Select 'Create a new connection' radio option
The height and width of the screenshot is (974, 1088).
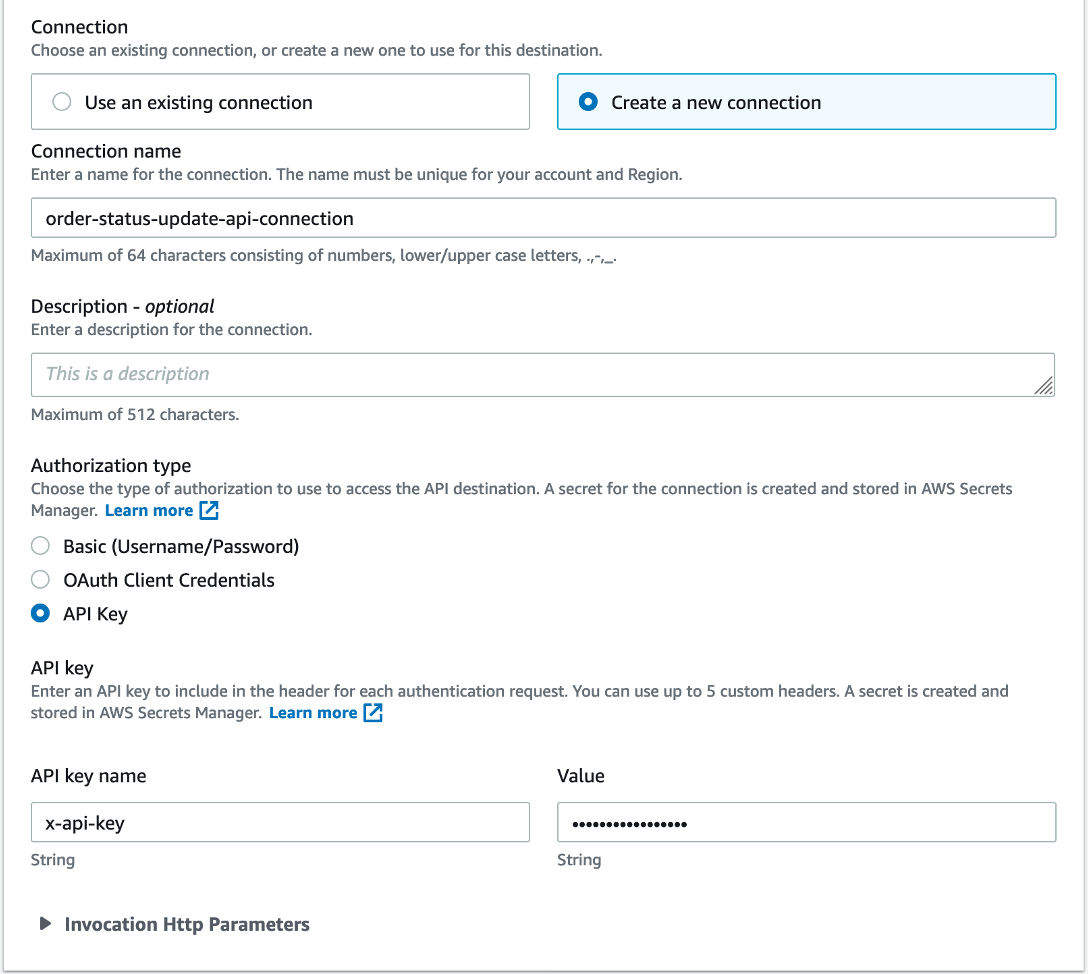[x=589, y=102]
